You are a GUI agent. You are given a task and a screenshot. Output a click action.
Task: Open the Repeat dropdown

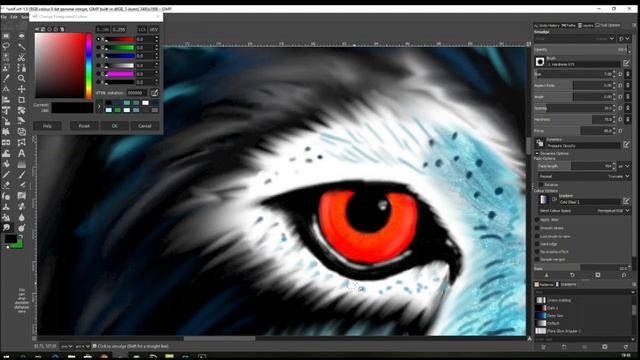point(584,176)
